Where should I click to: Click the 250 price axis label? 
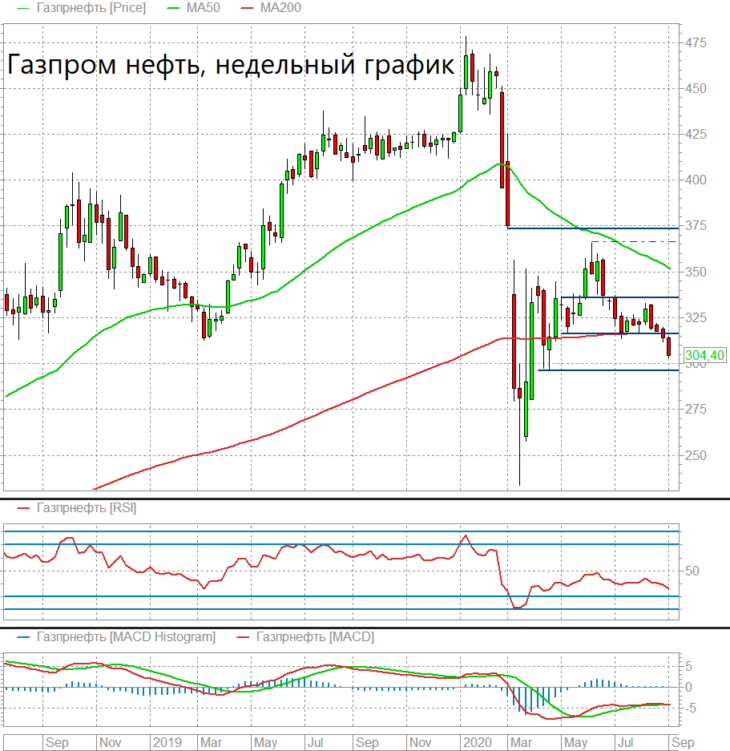point(696,455)
